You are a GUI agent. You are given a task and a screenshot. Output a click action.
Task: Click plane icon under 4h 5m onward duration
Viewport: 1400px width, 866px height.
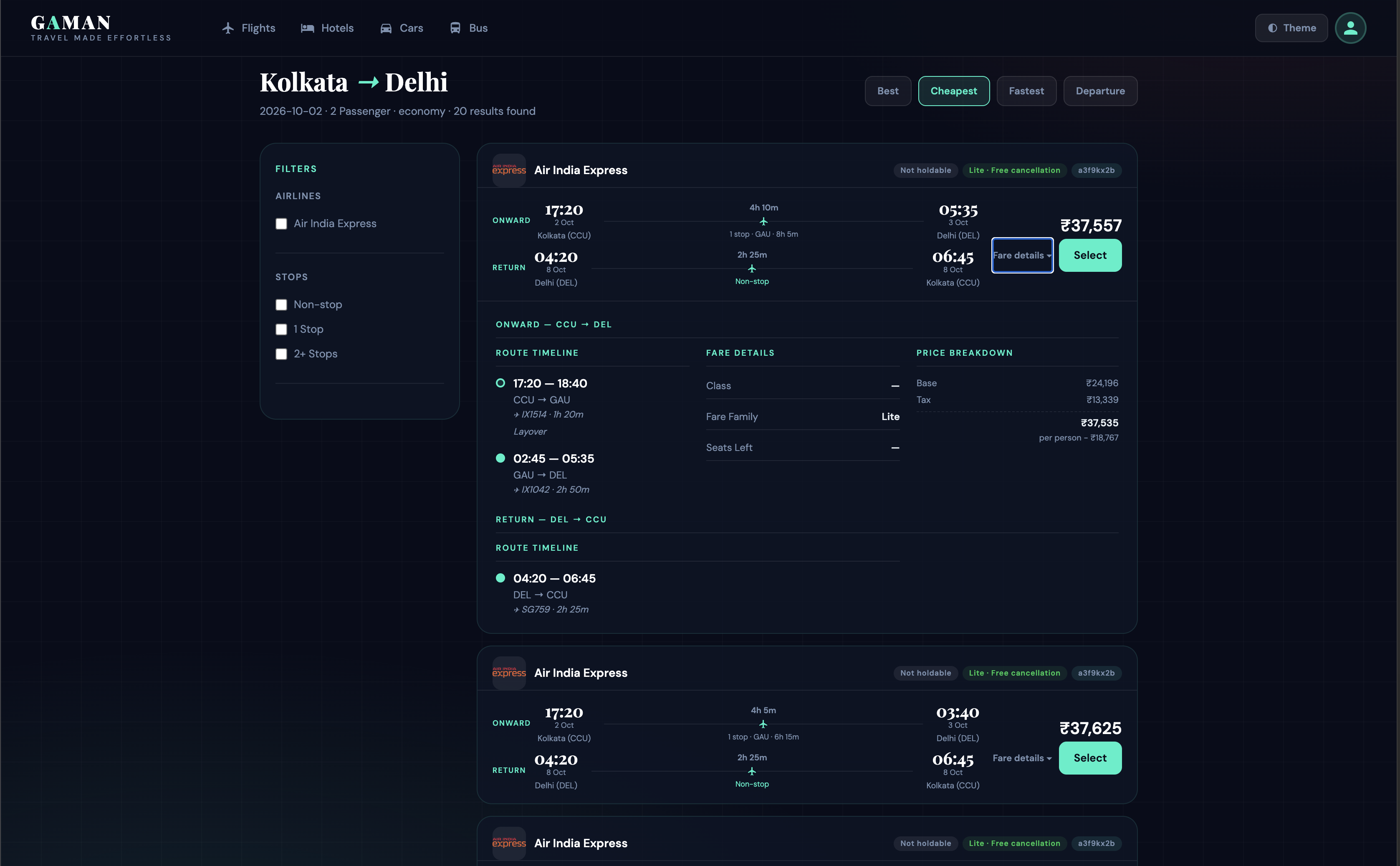pos(763,724)
